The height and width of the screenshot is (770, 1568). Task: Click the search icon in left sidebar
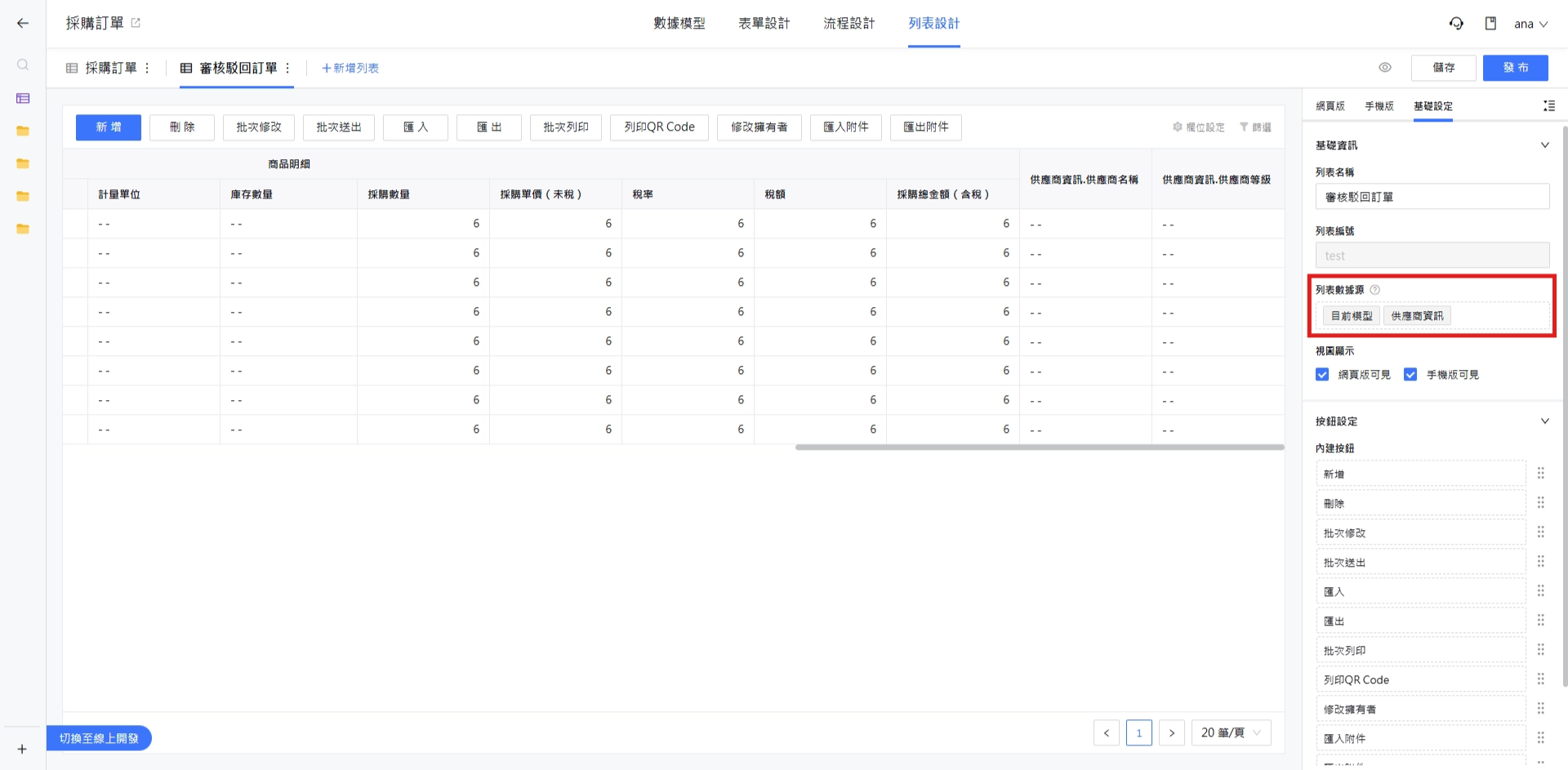point(23,65)
